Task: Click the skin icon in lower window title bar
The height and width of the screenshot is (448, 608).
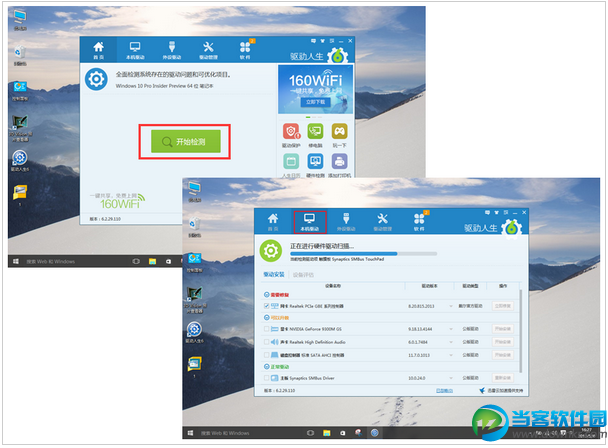Action: [497, 213]
